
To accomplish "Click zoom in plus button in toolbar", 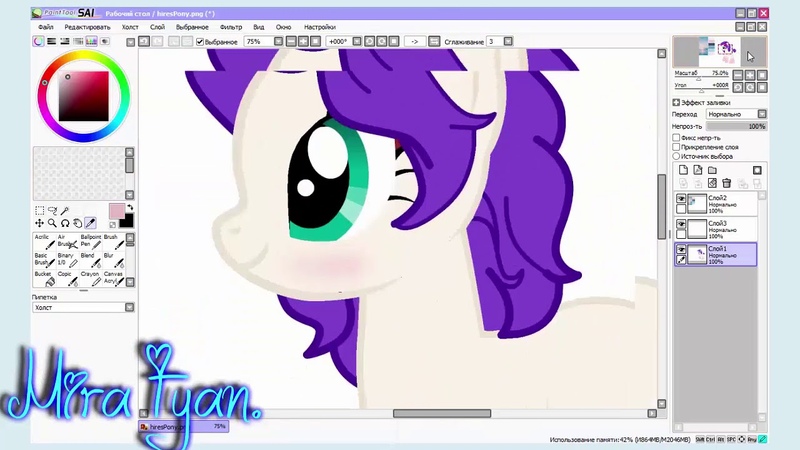I will click(x=303, y=41).
